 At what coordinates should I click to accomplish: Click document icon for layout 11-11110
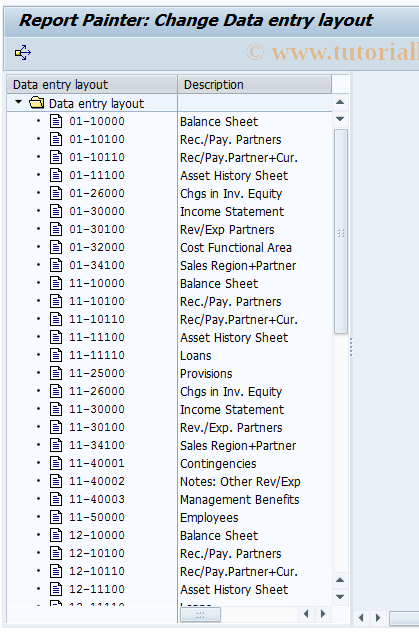56,355
